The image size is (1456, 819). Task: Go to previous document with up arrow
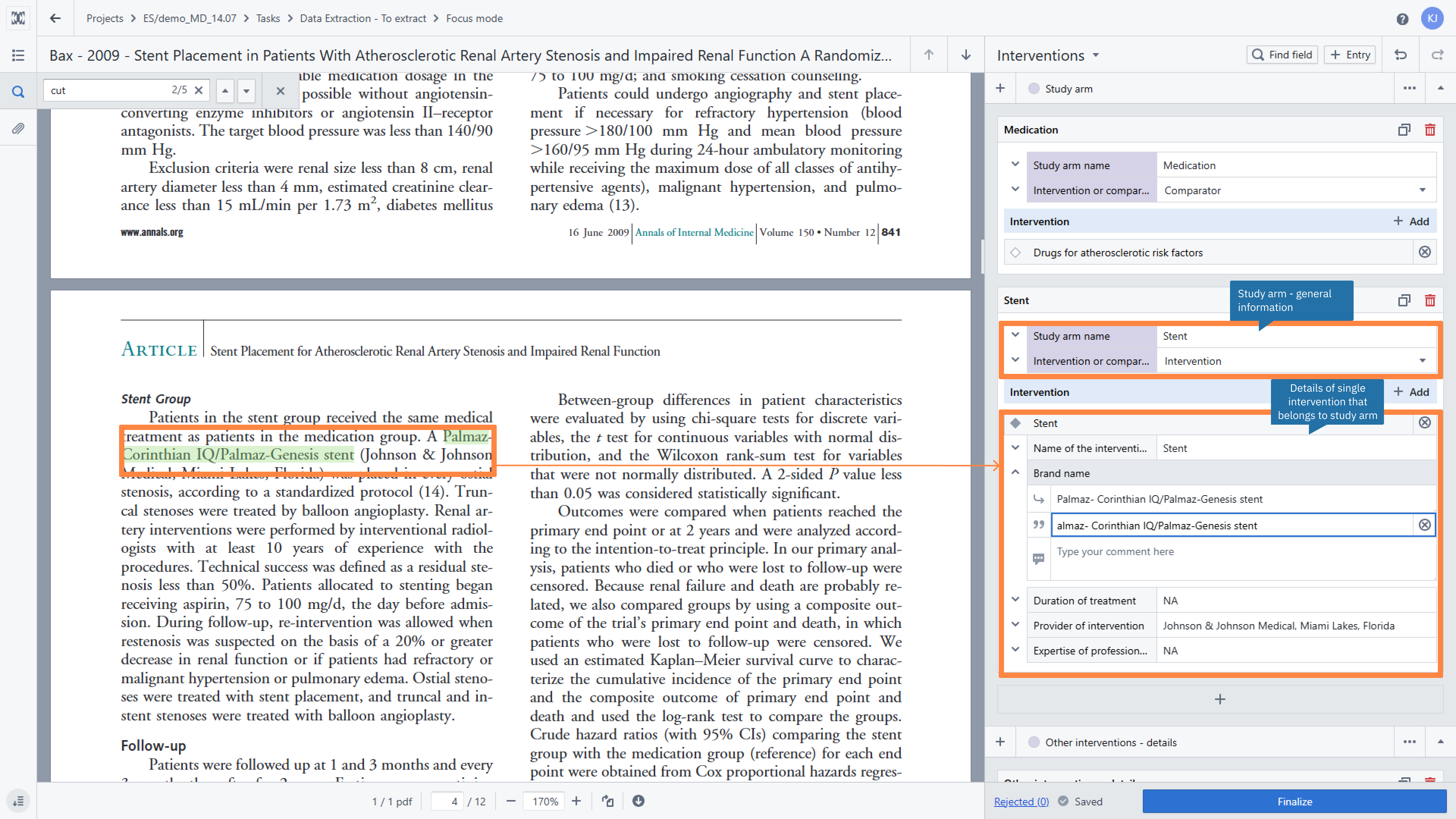tap(929, 55)
